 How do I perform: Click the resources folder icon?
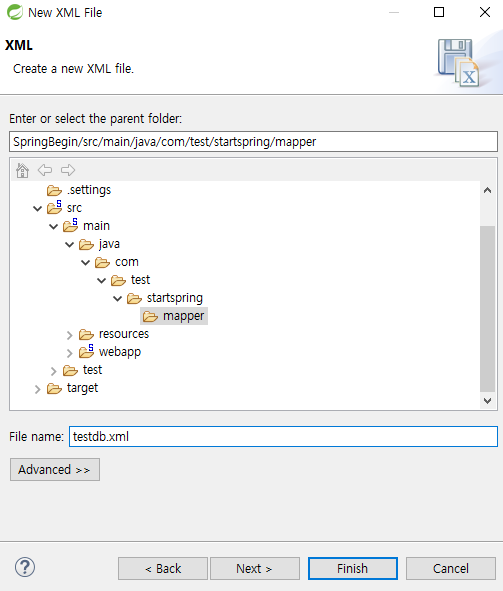[86, 334]
